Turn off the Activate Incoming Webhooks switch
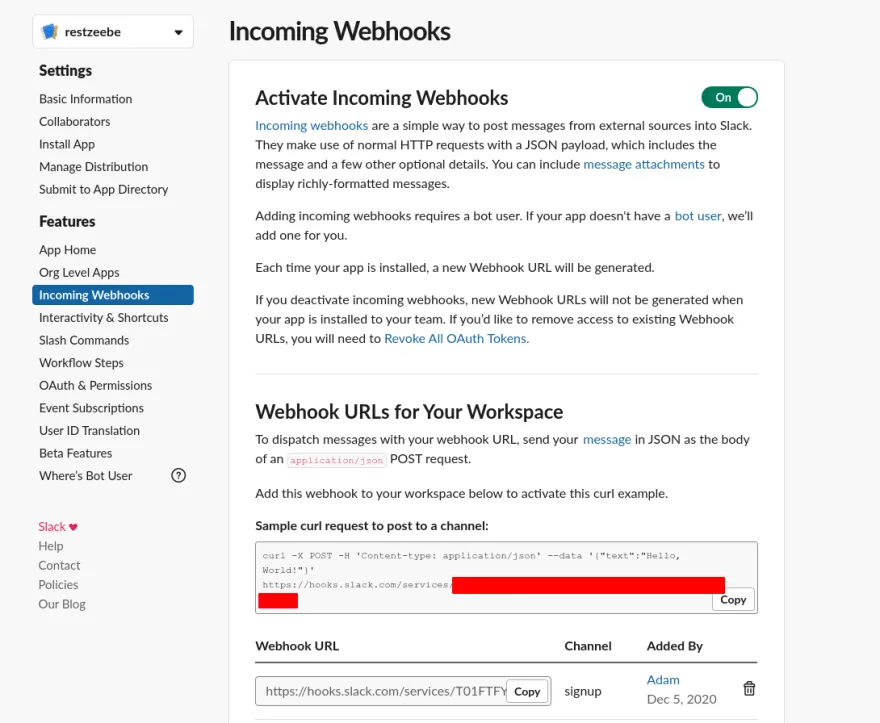Viewport: 880px width, 723px height. coord(729,97)
